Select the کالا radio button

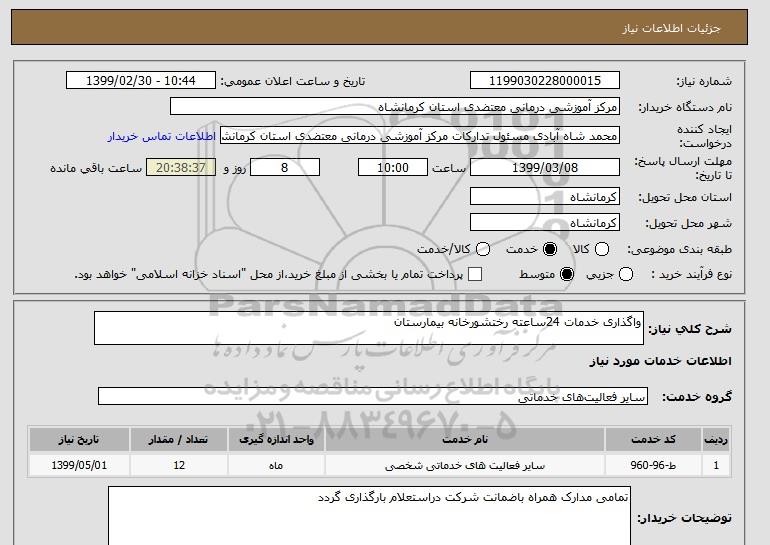602,249
